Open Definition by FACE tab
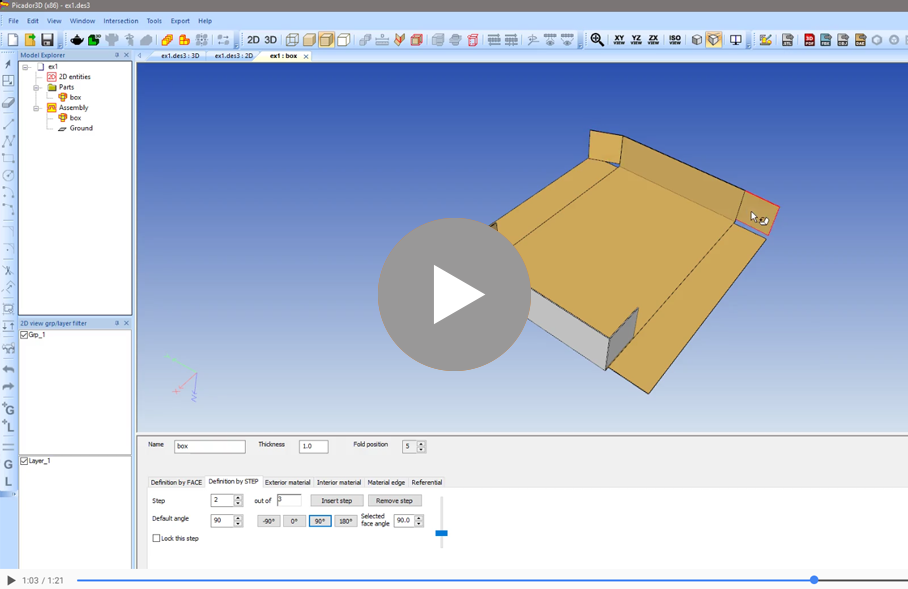Screen dimensions: 908x589 177,482
